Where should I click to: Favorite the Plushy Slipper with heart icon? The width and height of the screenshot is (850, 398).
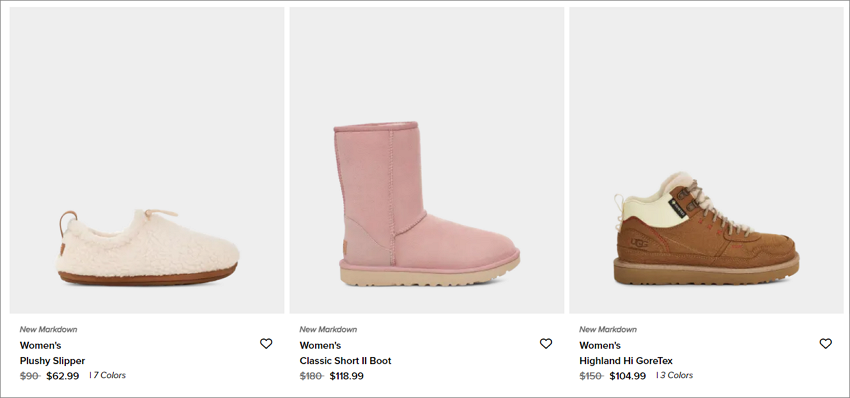pyautogui.click(x=266, y=344)
